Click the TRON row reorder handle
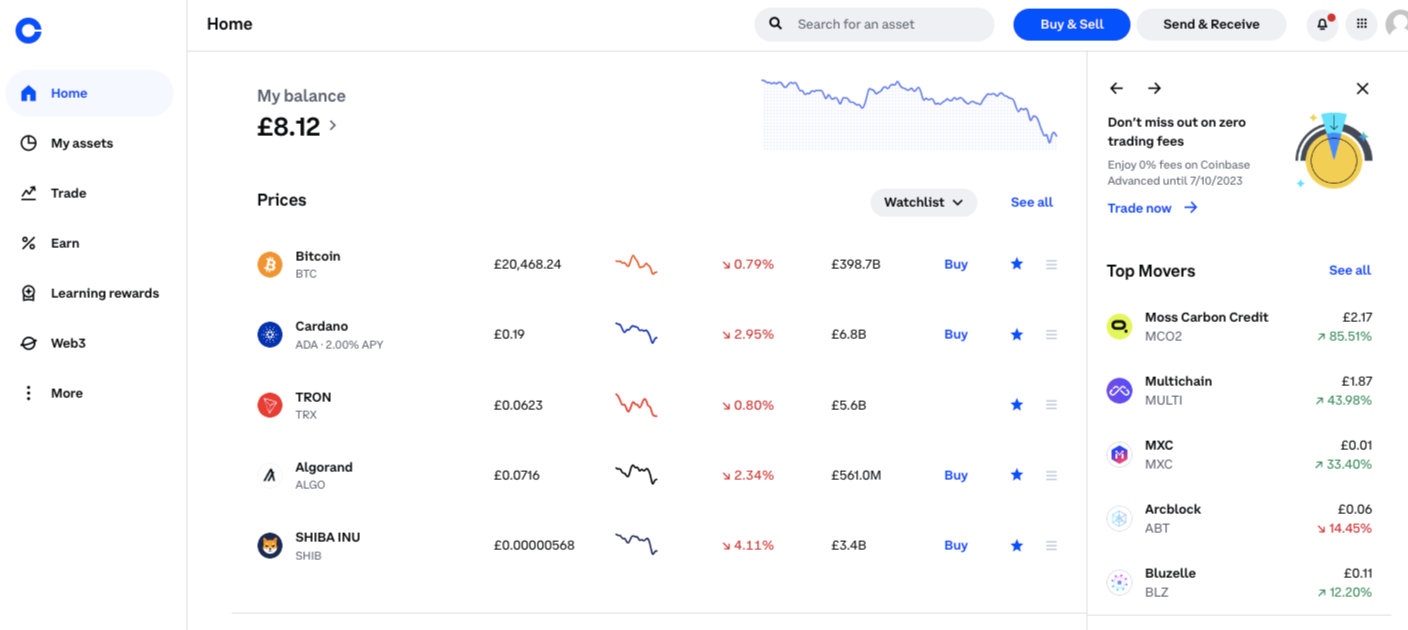The width and height of the screenshot is (1408, 630). (x=1051, y=404)
